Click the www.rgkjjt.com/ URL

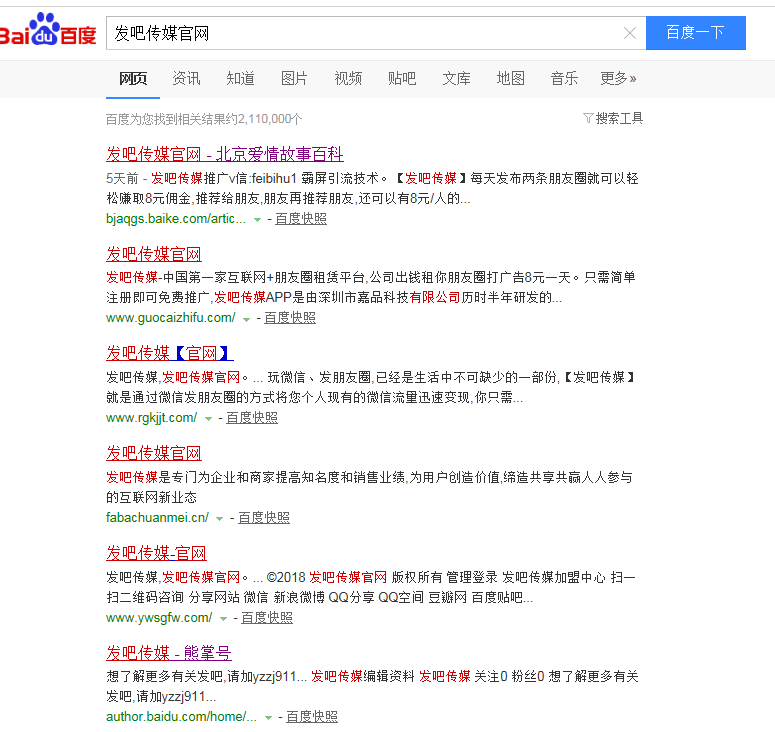151,418
